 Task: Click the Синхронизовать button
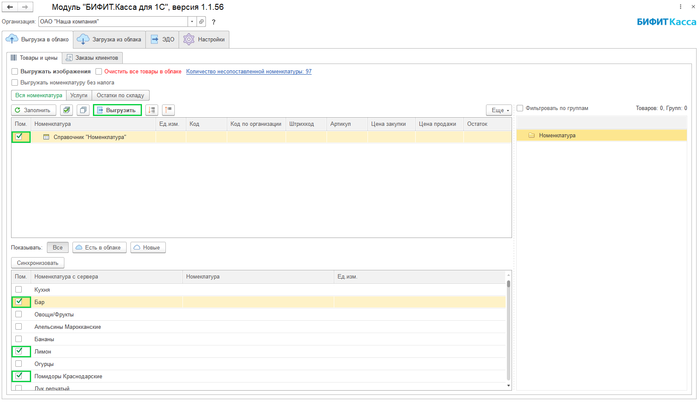(38, 263)
